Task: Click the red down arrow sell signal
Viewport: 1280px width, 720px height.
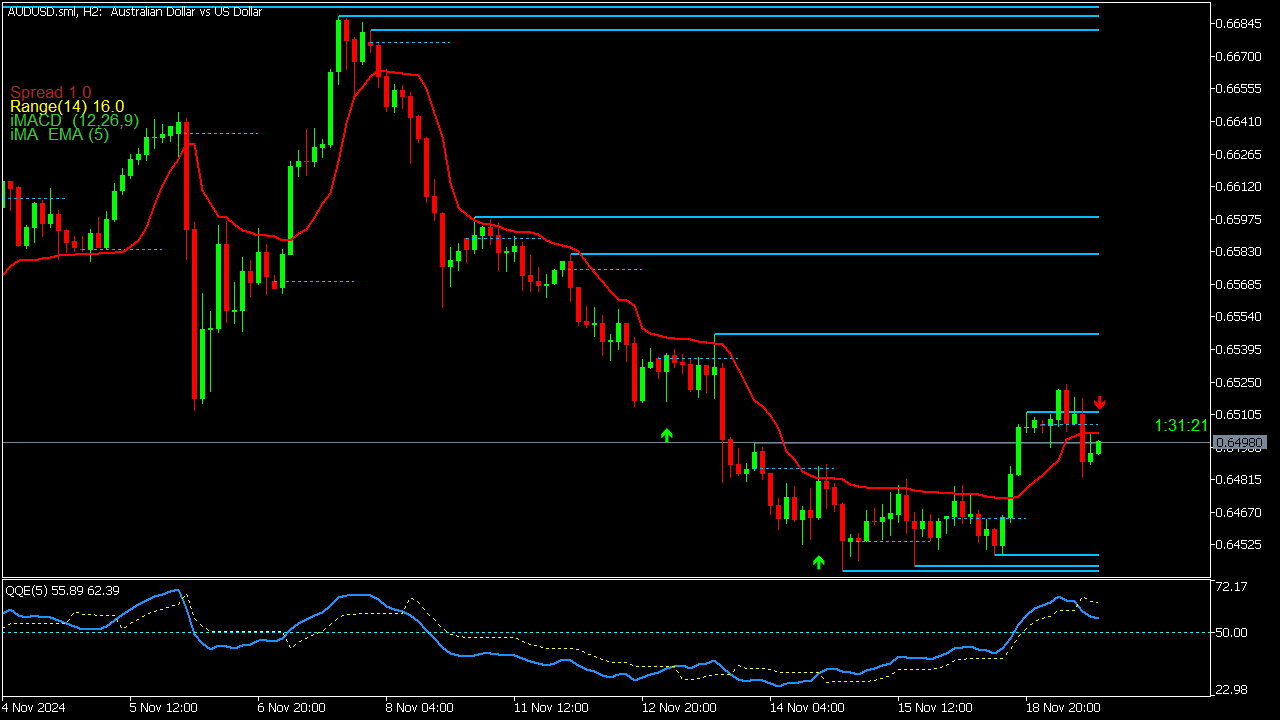Action: [x=1099, y=402]
